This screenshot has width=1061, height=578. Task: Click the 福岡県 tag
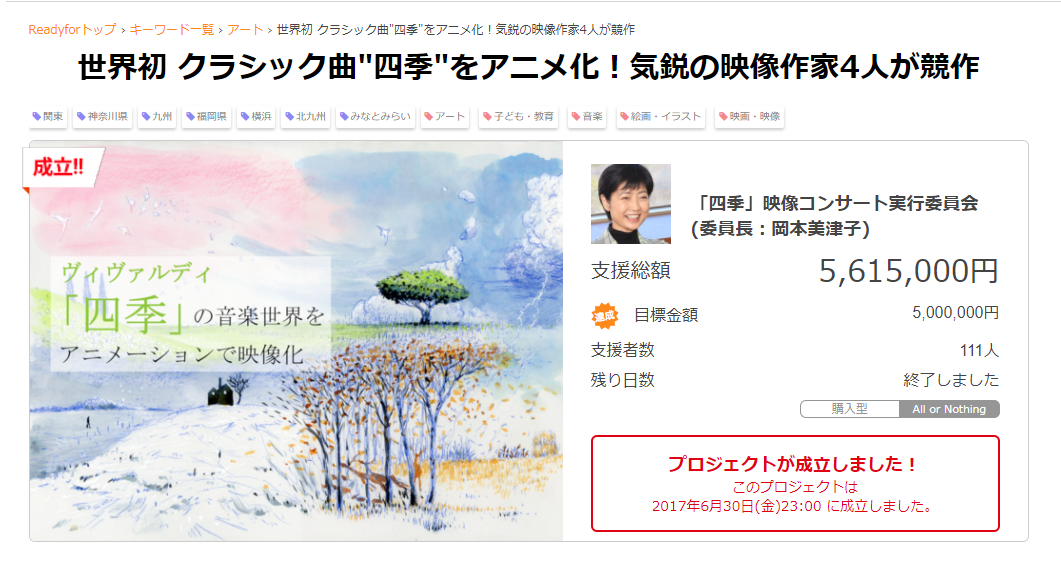pos(206,116)
